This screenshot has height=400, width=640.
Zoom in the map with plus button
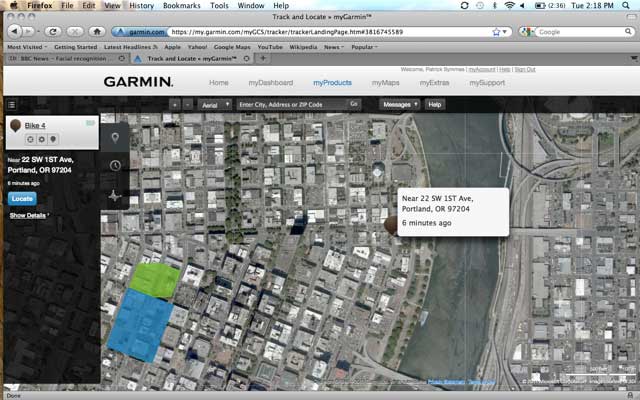point(175,104)
